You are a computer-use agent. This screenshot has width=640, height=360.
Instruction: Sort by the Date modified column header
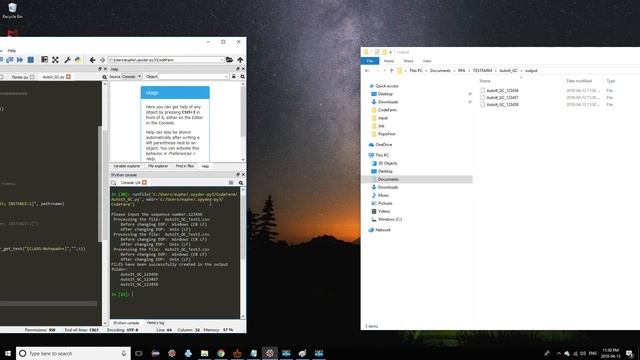579,81
